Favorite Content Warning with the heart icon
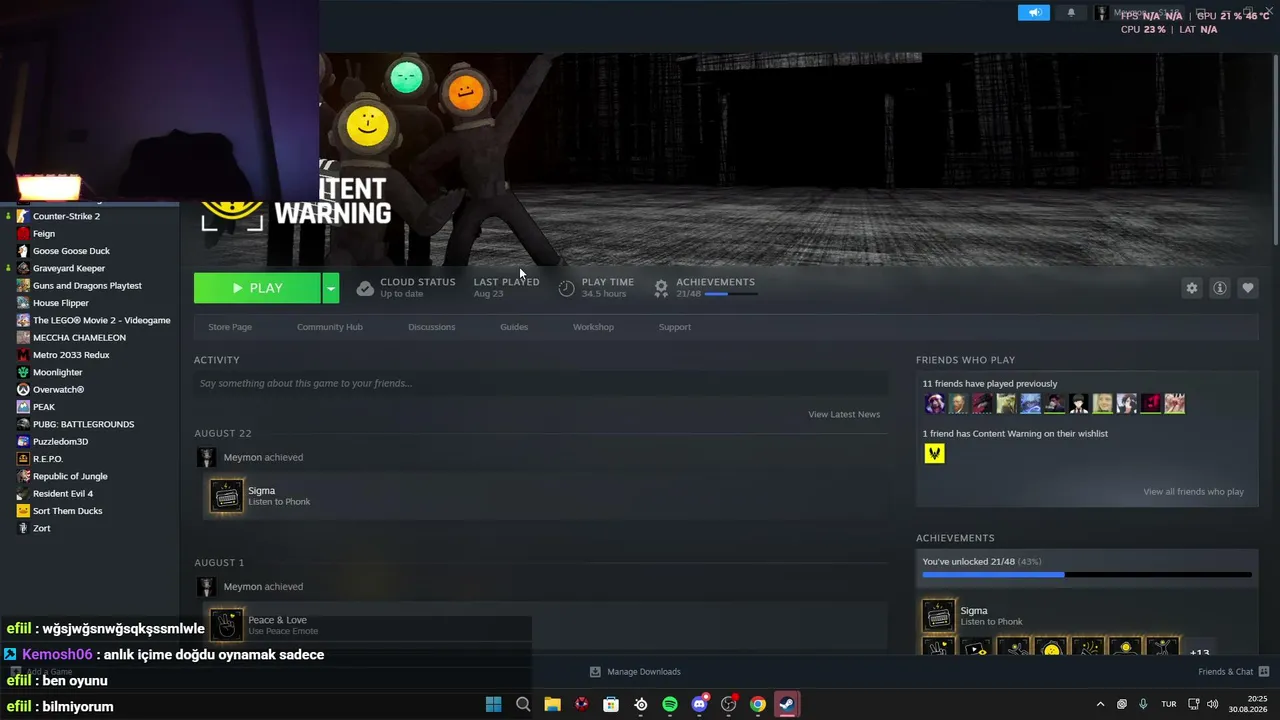This screenshot has height=720, width=1280. pos(1248,288)
